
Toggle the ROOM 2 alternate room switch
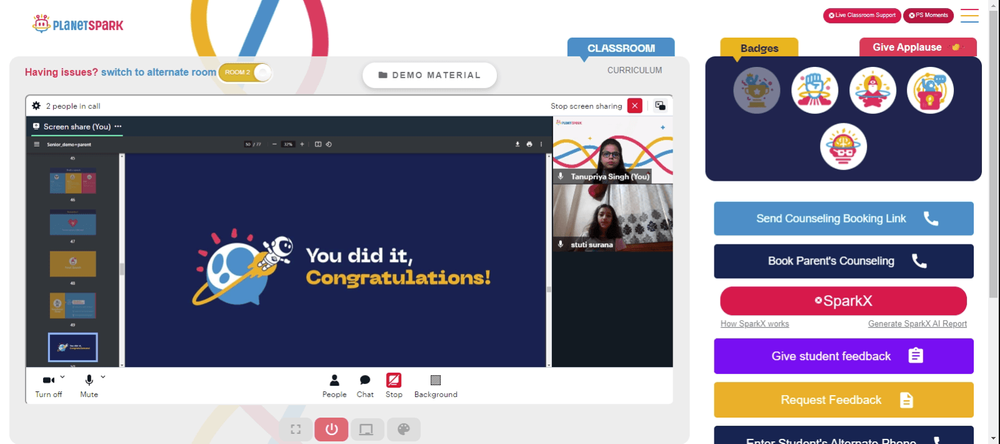[245, 72]
